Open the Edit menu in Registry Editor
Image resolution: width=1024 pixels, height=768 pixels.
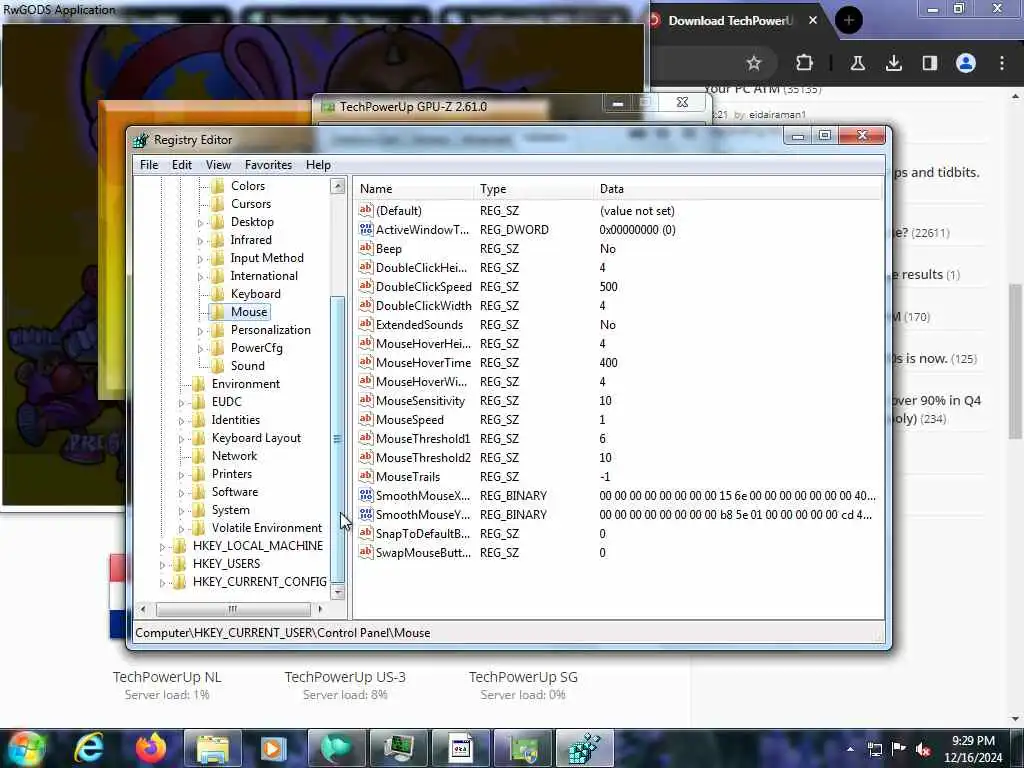(x=182, y=165)
